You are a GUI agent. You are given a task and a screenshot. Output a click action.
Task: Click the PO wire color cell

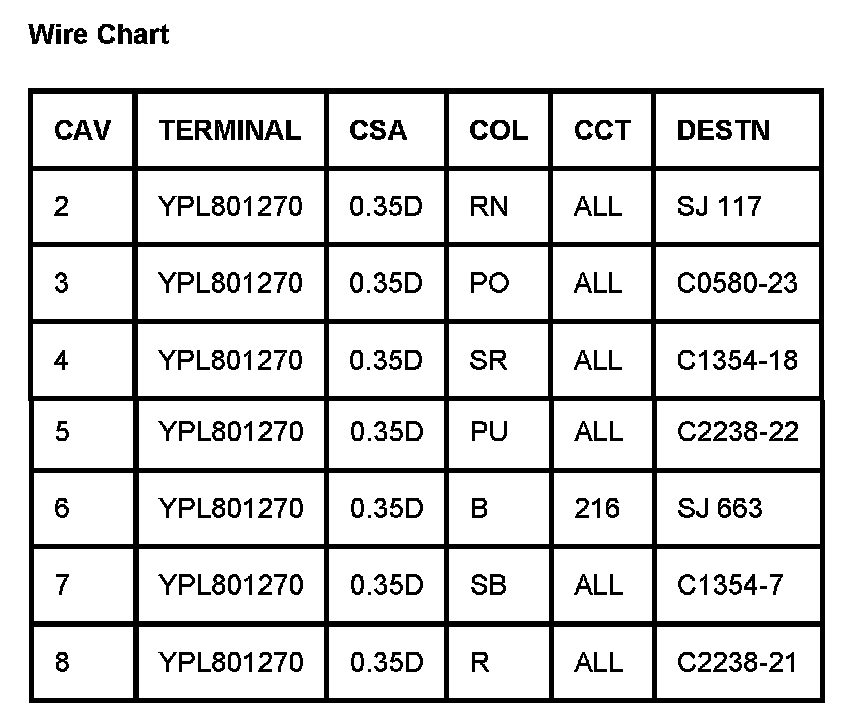click(489, 283)
